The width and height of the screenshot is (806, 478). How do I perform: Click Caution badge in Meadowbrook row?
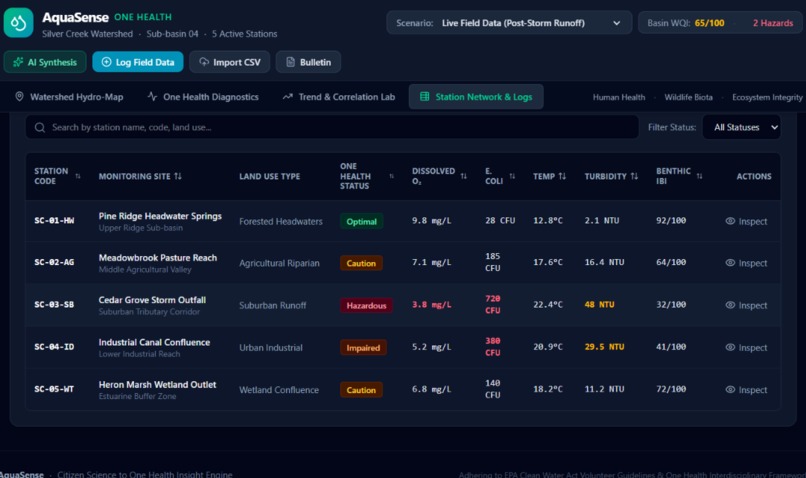[361, 263]
